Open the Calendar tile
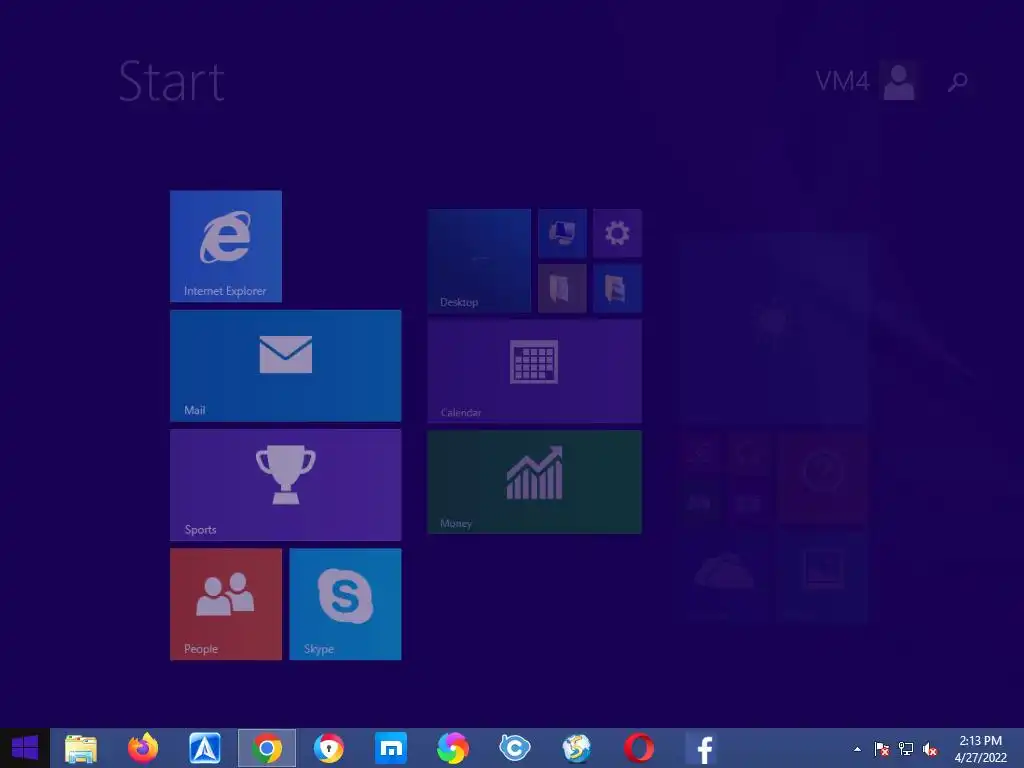The height and width of the screenshot is (768, 1024). point(535,371)
